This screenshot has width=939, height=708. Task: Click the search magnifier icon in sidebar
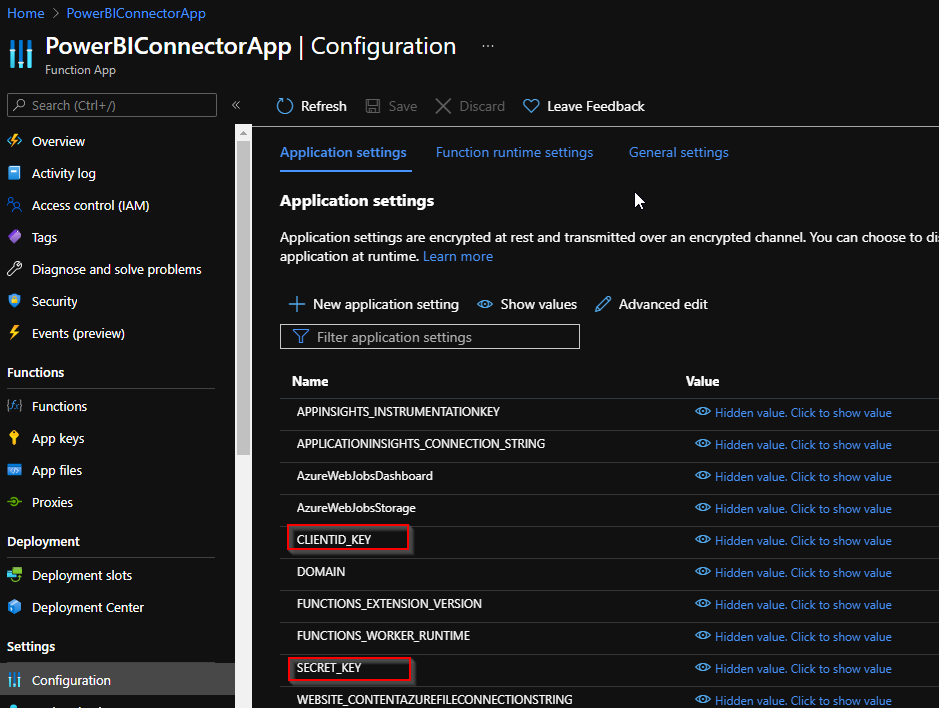pyautogui.click(x=19, y=105)
